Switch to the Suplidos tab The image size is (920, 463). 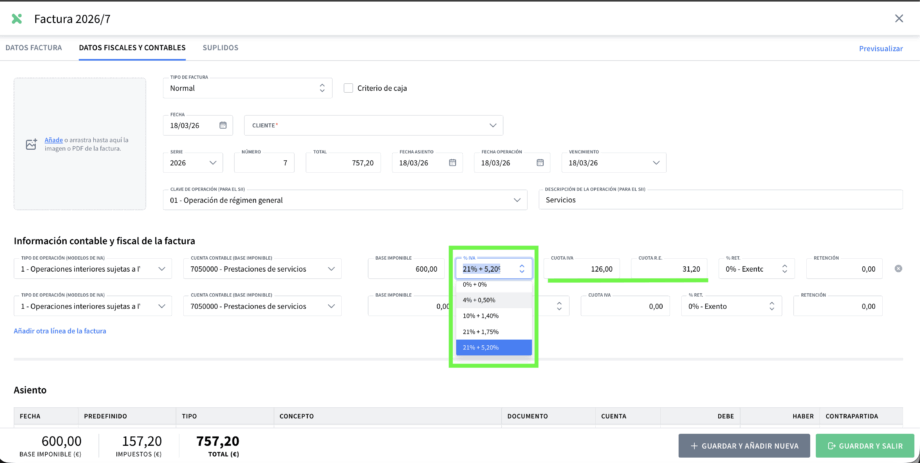(220, 47)
